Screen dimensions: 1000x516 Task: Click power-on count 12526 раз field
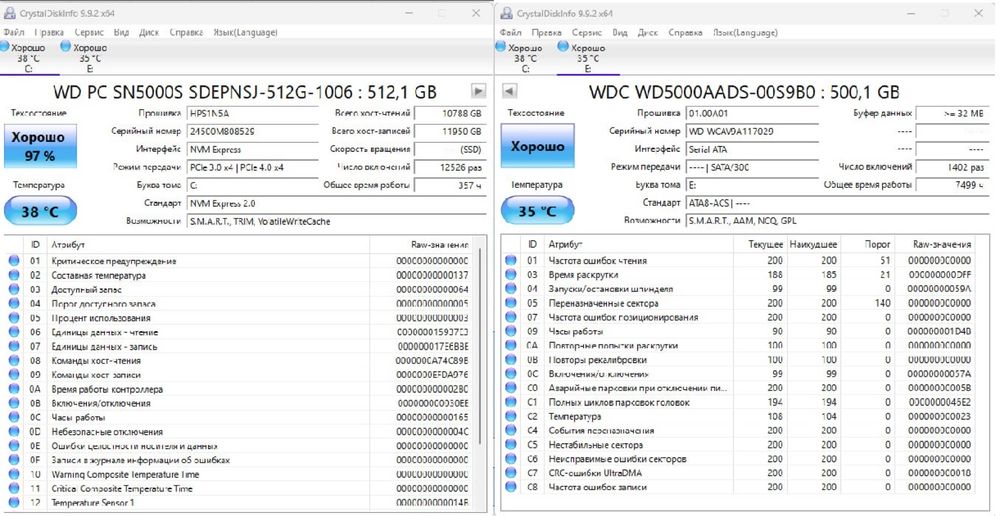pyautogui.click(x=450, y=167)
